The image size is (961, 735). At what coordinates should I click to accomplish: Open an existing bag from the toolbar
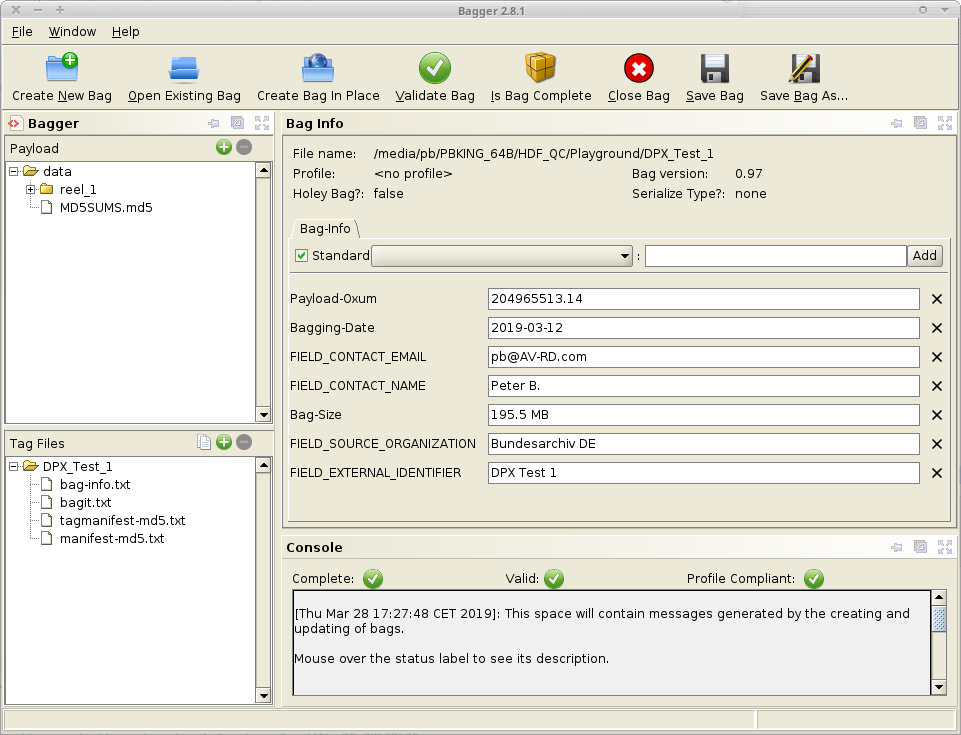(x=184, y=69)
